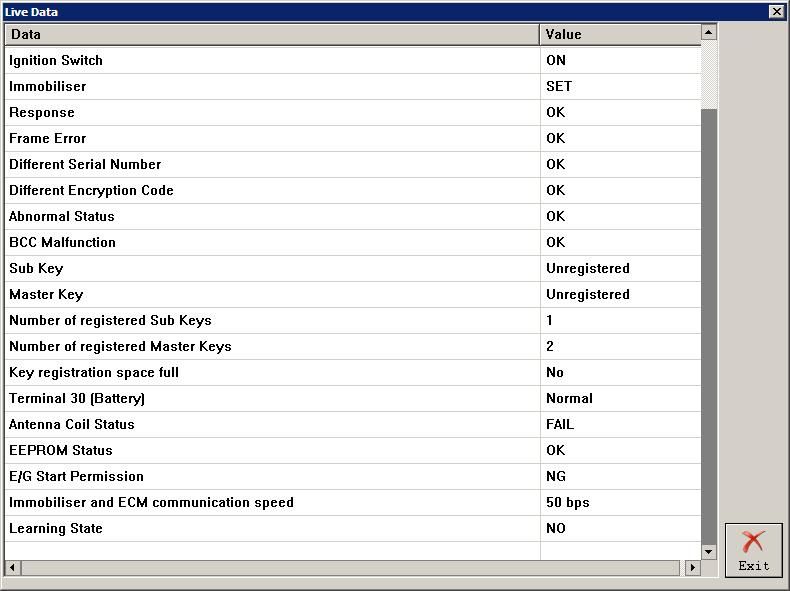Click the OK value of BCC Malfunction
The image size is (790, 591).
click(555, 242)
